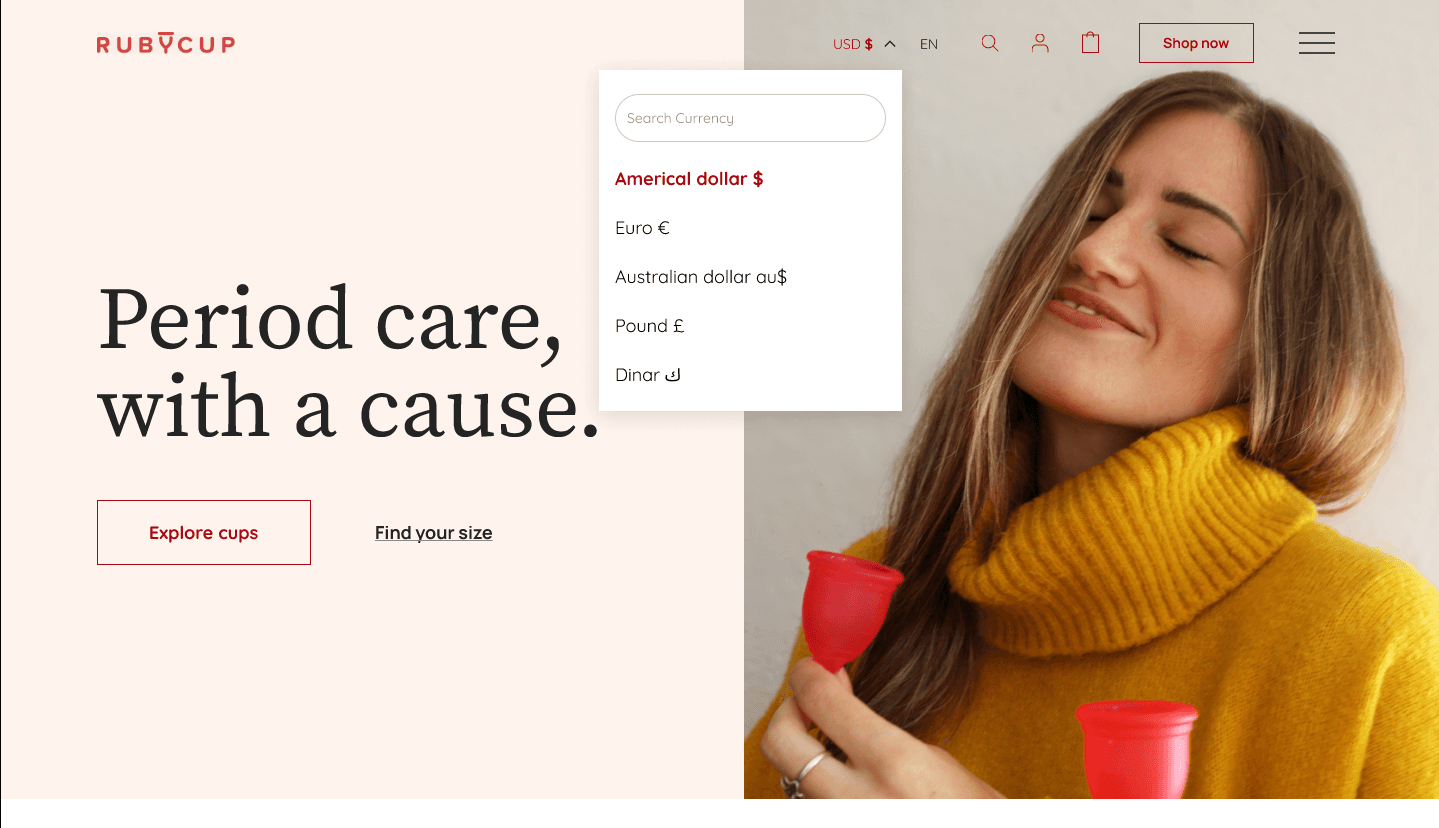
Task: Click the red menstrual cup held in hand
Action: [850, 608]
